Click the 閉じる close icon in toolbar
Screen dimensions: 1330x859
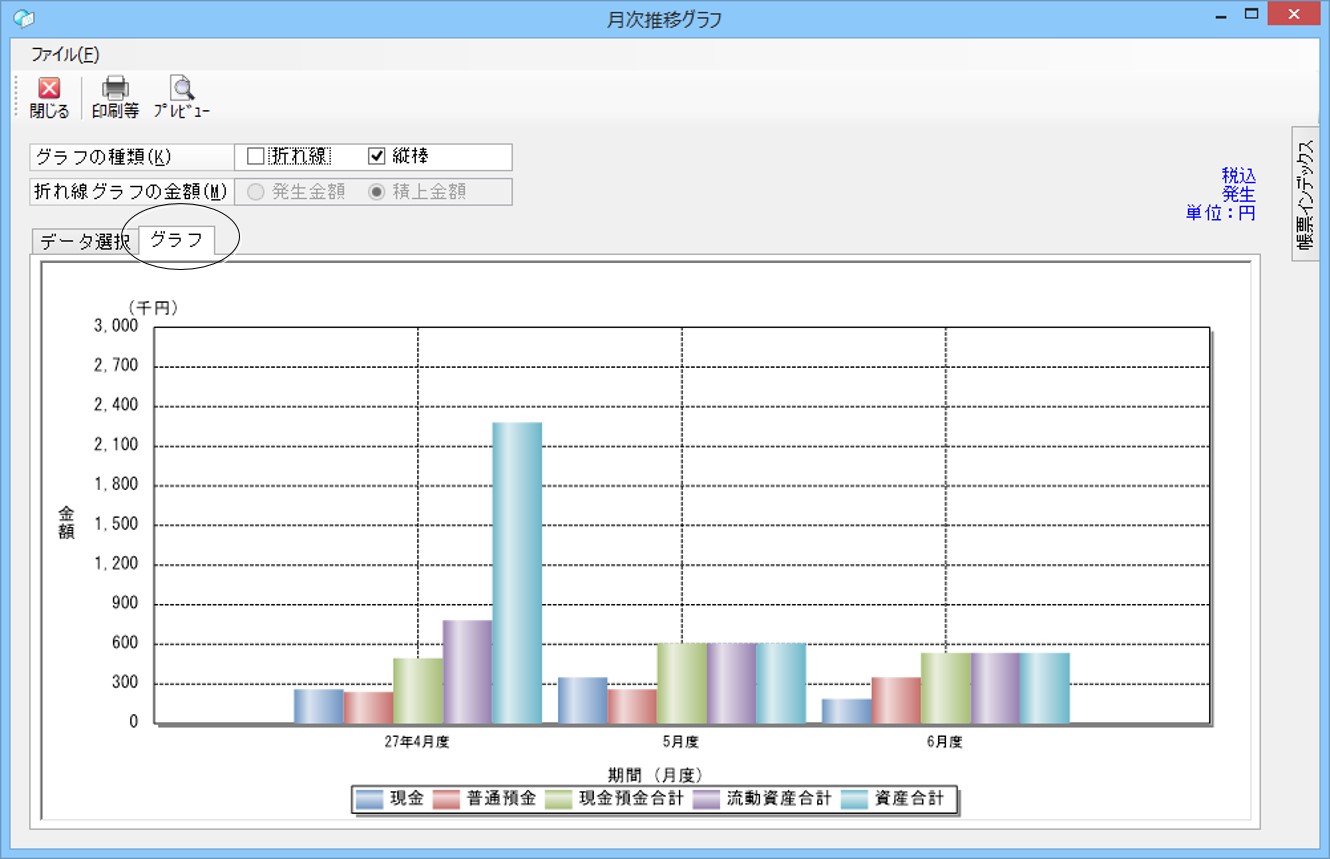49,88
